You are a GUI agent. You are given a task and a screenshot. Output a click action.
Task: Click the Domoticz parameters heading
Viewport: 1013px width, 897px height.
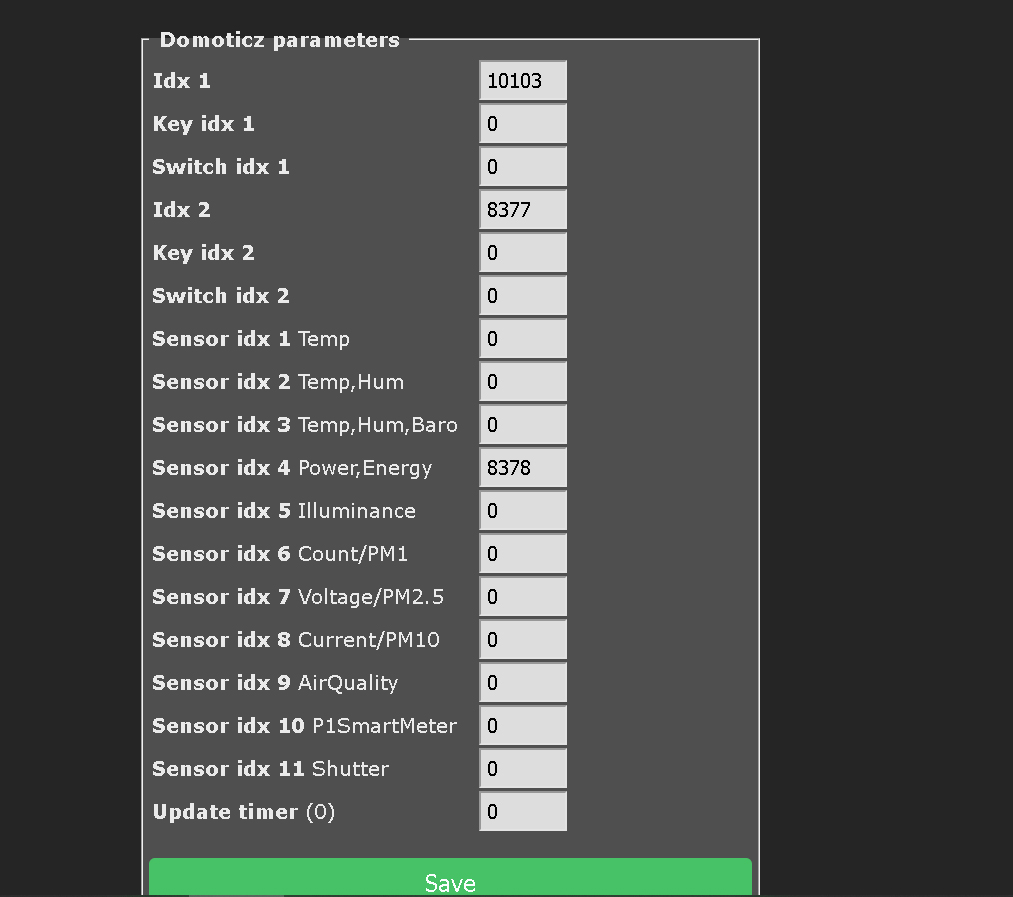279,40
